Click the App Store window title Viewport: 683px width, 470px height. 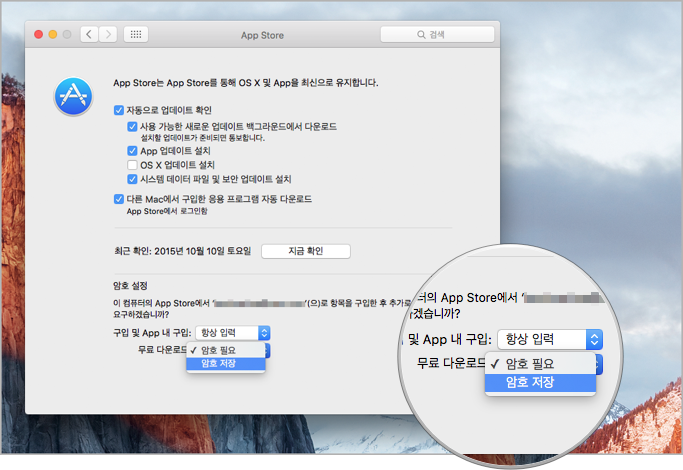262,35
